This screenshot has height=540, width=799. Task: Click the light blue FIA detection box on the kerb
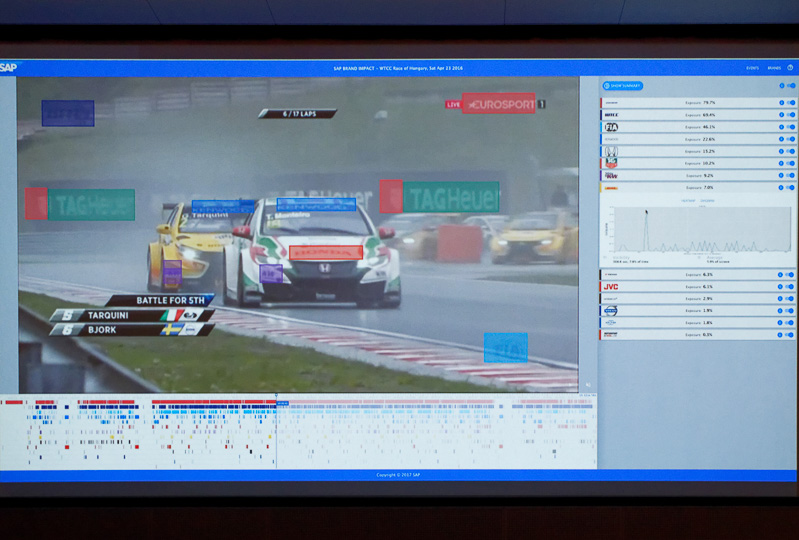pos(505,347)
